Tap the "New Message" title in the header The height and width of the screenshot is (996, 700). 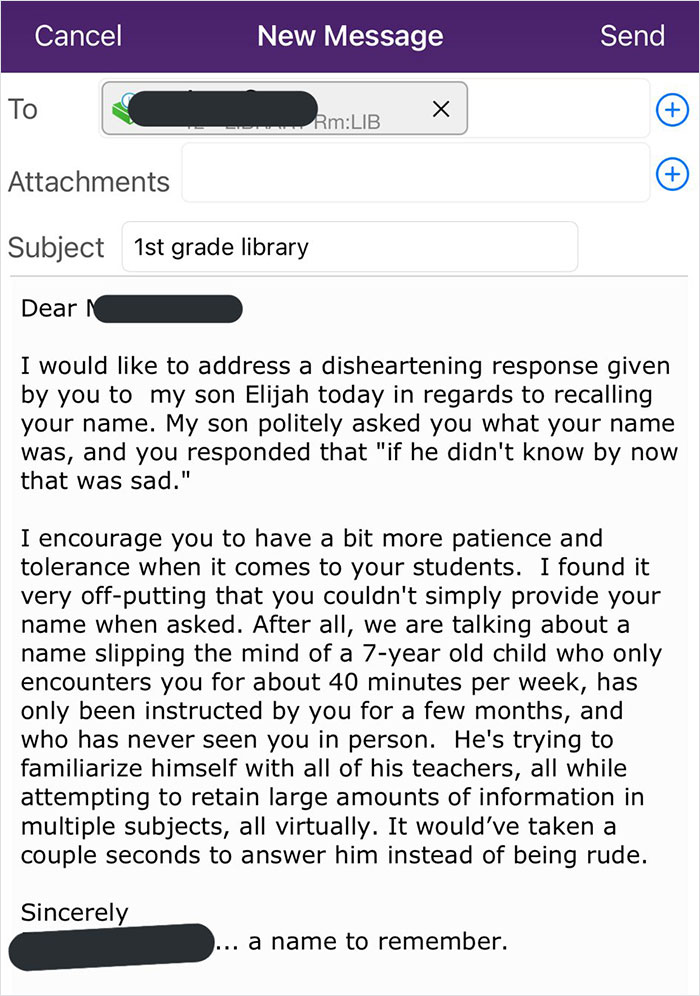coord(350,36)
